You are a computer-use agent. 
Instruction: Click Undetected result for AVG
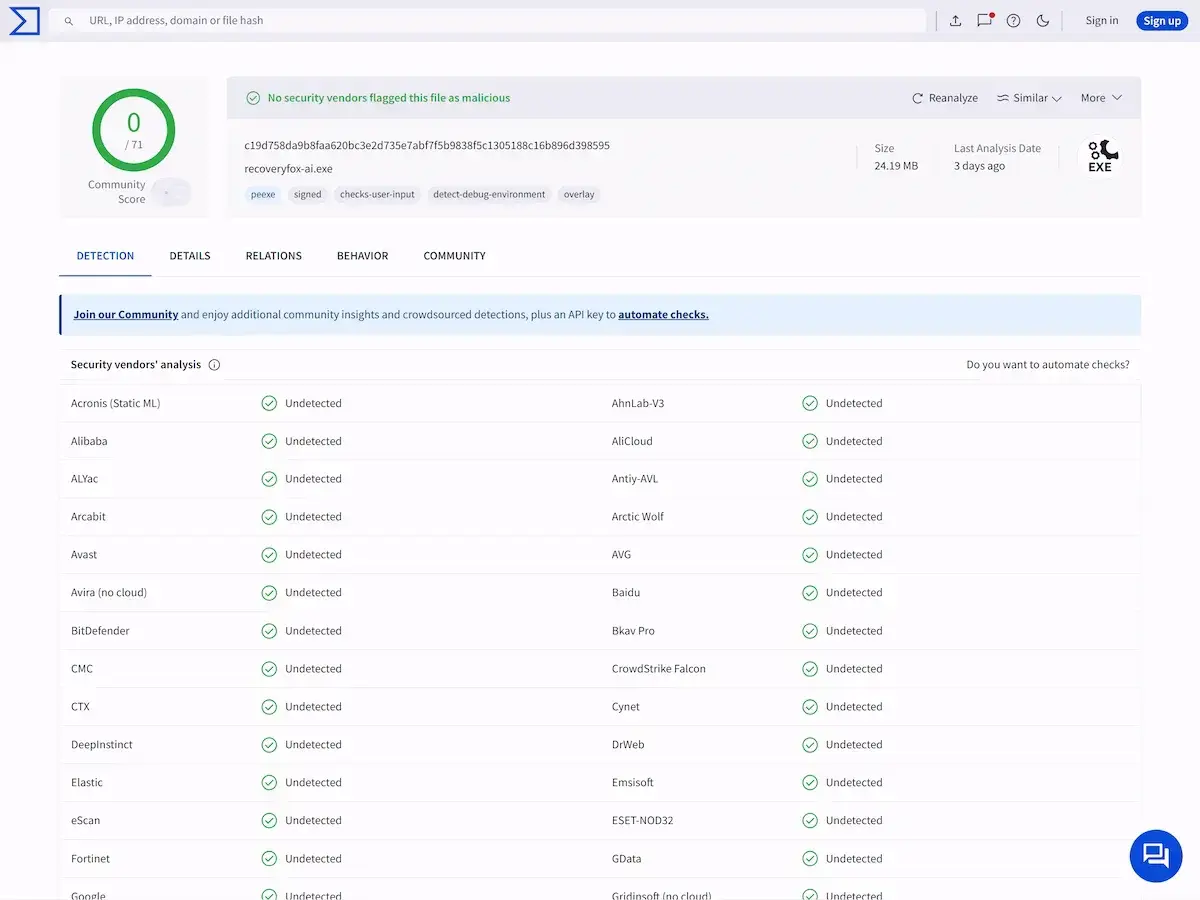point(854,555)
